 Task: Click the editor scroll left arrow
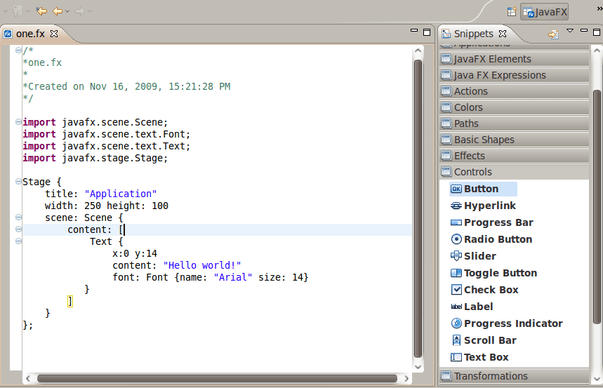pos(28,378)
